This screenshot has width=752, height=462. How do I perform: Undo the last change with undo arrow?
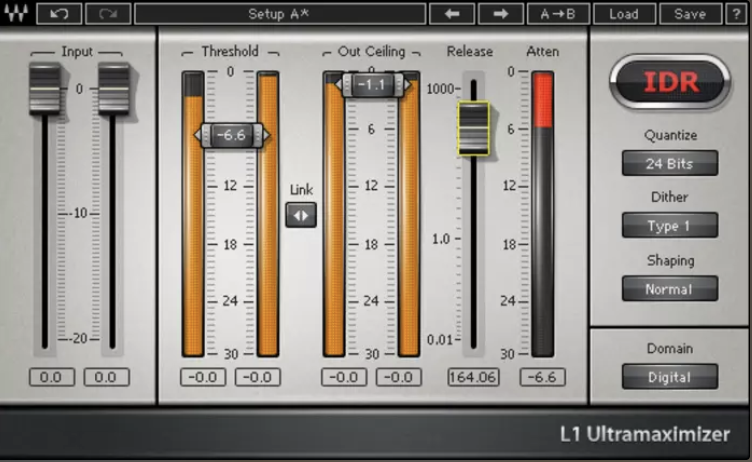click(59, 13)
